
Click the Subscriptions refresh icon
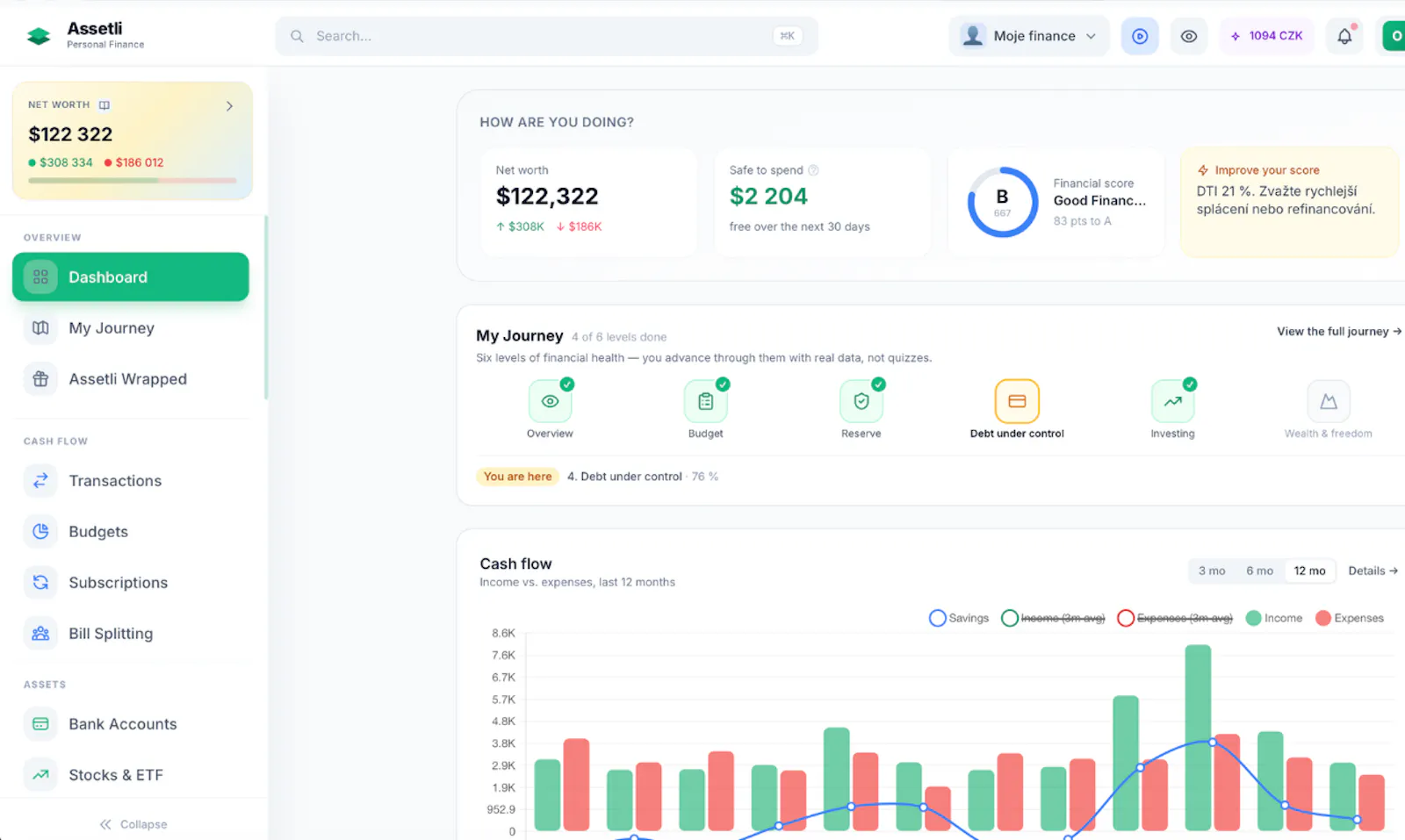point(40,583)
